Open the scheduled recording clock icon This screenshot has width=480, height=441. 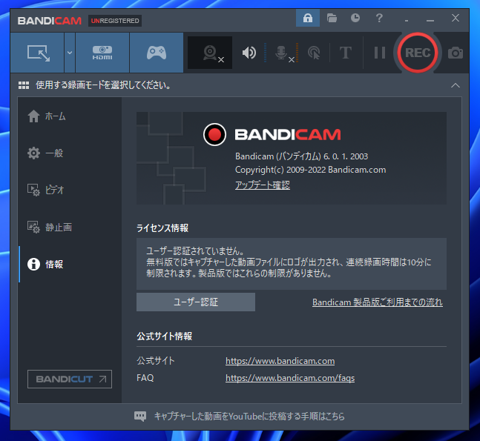(x=355, y=18)
